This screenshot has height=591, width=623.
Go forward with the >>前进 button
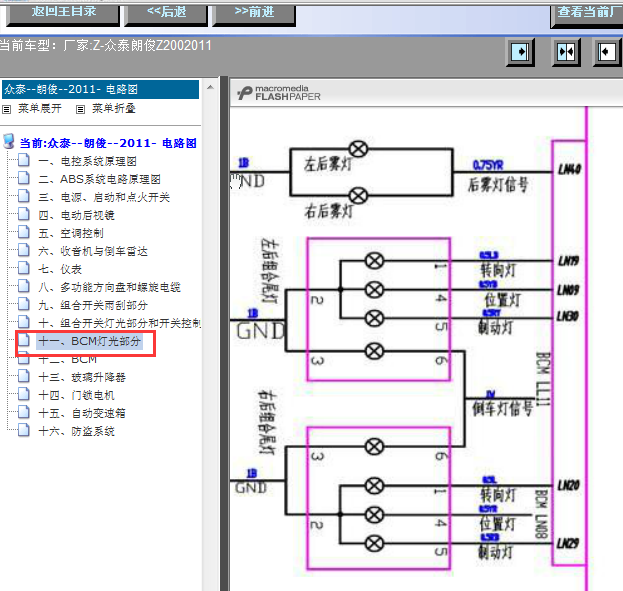(254, 14)
